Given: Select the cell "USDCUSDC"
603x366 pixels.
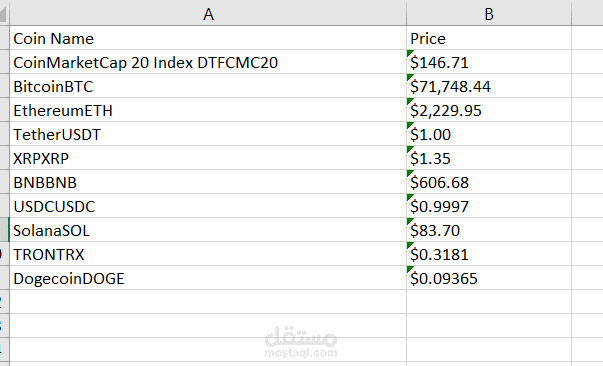Looking at the screenshot, I should [208, 206].
